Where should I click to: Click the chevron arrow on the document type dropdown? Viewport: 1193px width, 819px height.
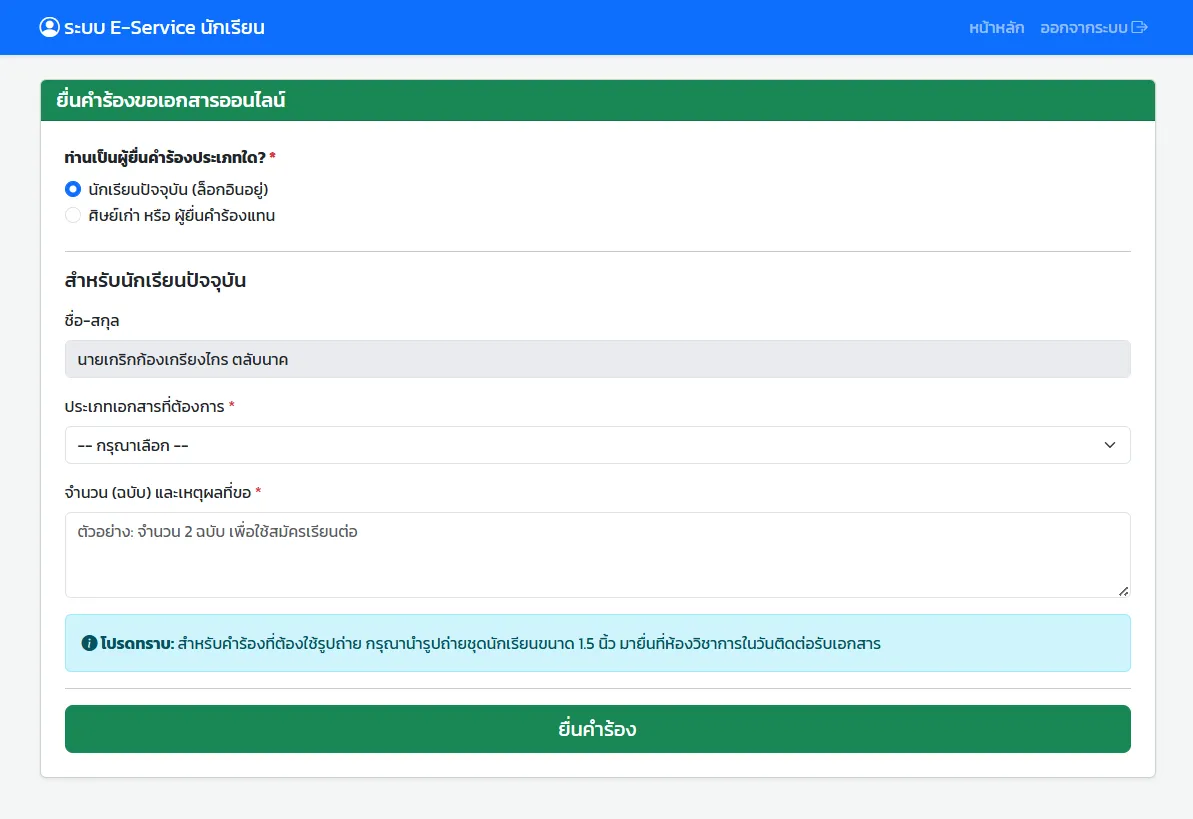coord(1109,445)
